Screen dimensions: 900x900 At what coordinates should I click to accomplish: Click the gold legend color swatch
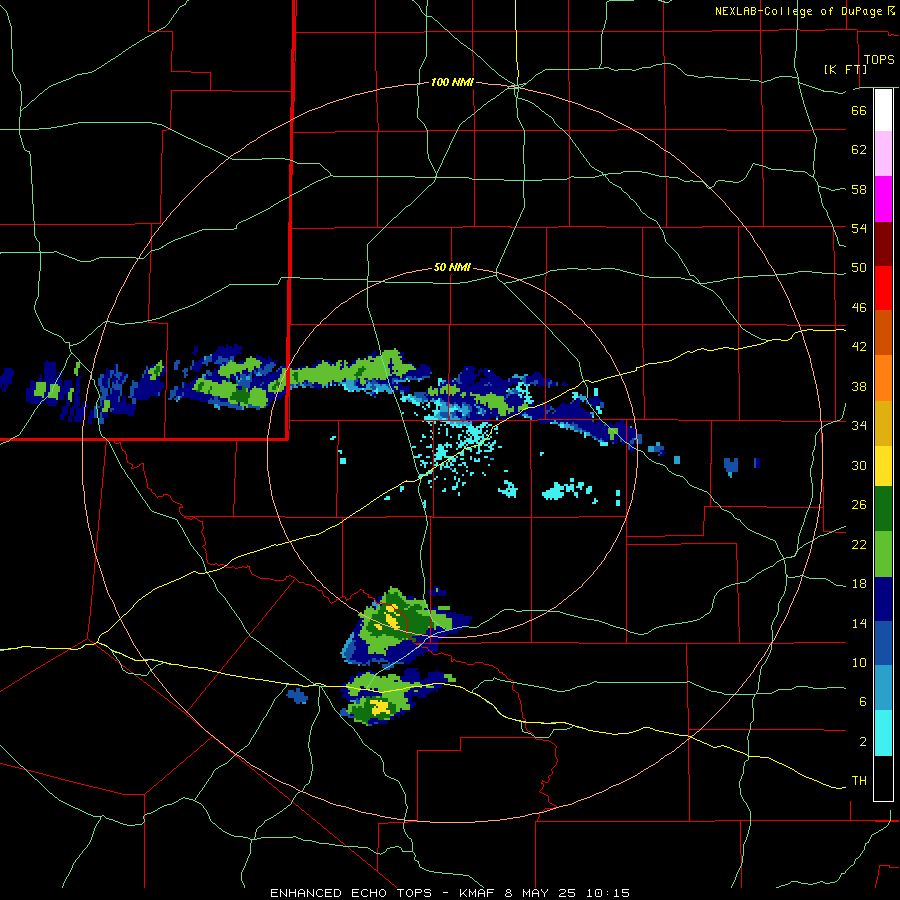tap(883, 424)
